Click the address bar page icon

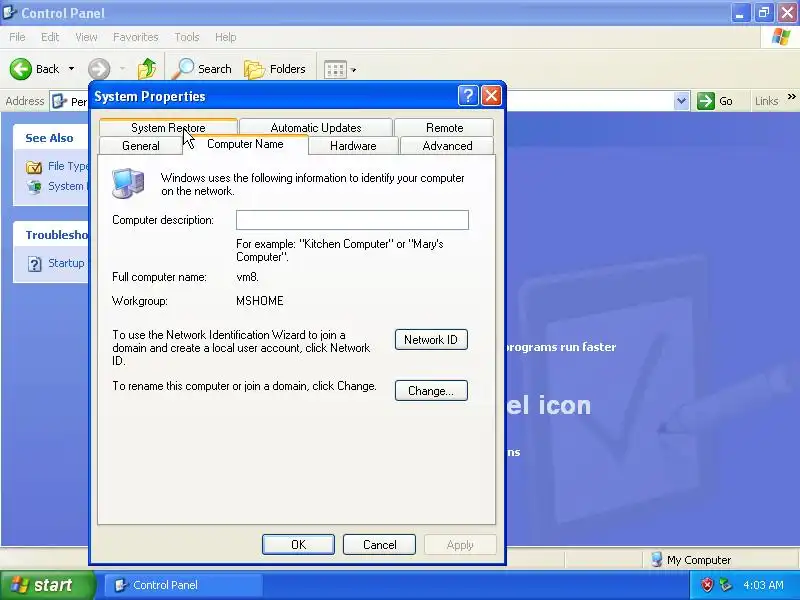pyautogui.click(x=59, y=102)
